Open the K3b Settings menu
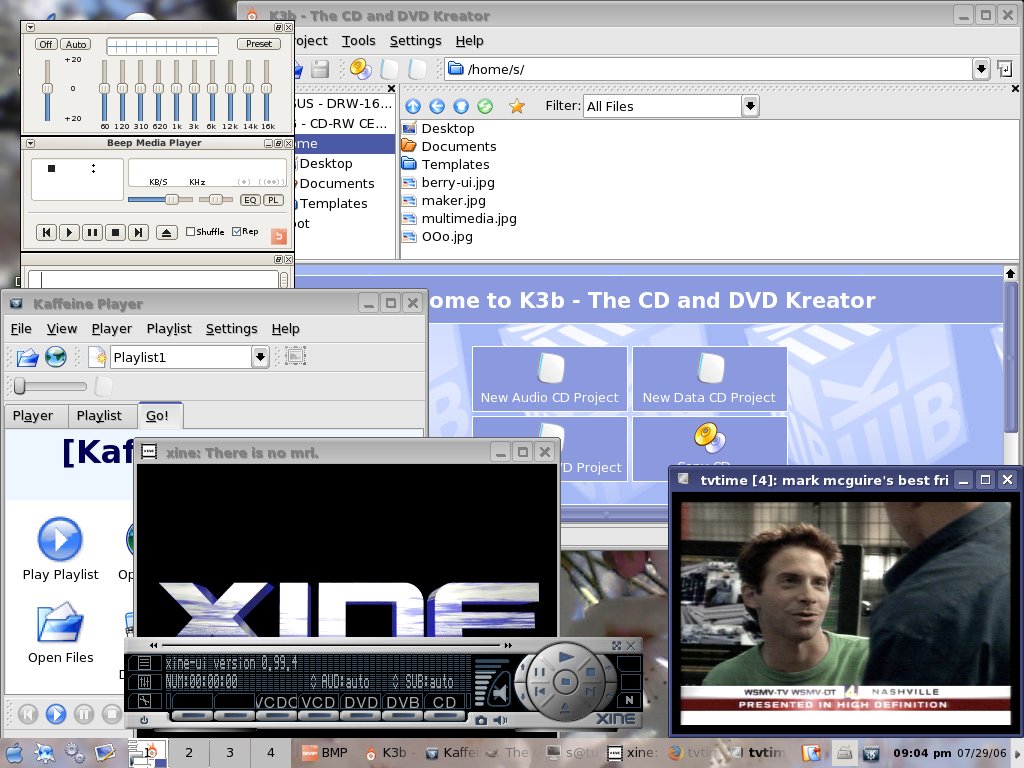 click(x=415, y=40)
